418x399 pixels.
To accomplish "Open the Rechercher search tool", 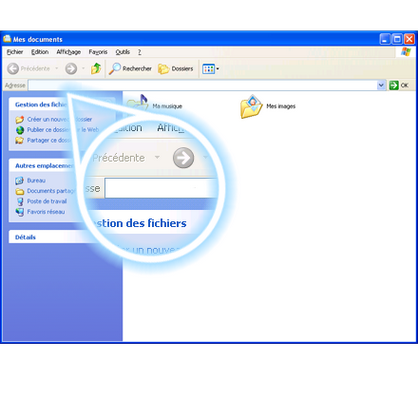I will (131, 69).
